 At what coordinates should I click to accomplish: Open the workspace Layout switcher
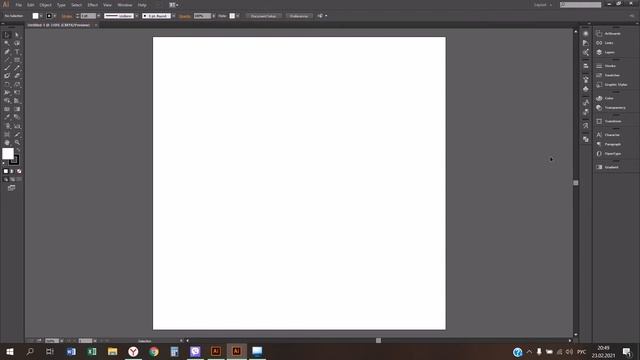(x=542, y=5)
